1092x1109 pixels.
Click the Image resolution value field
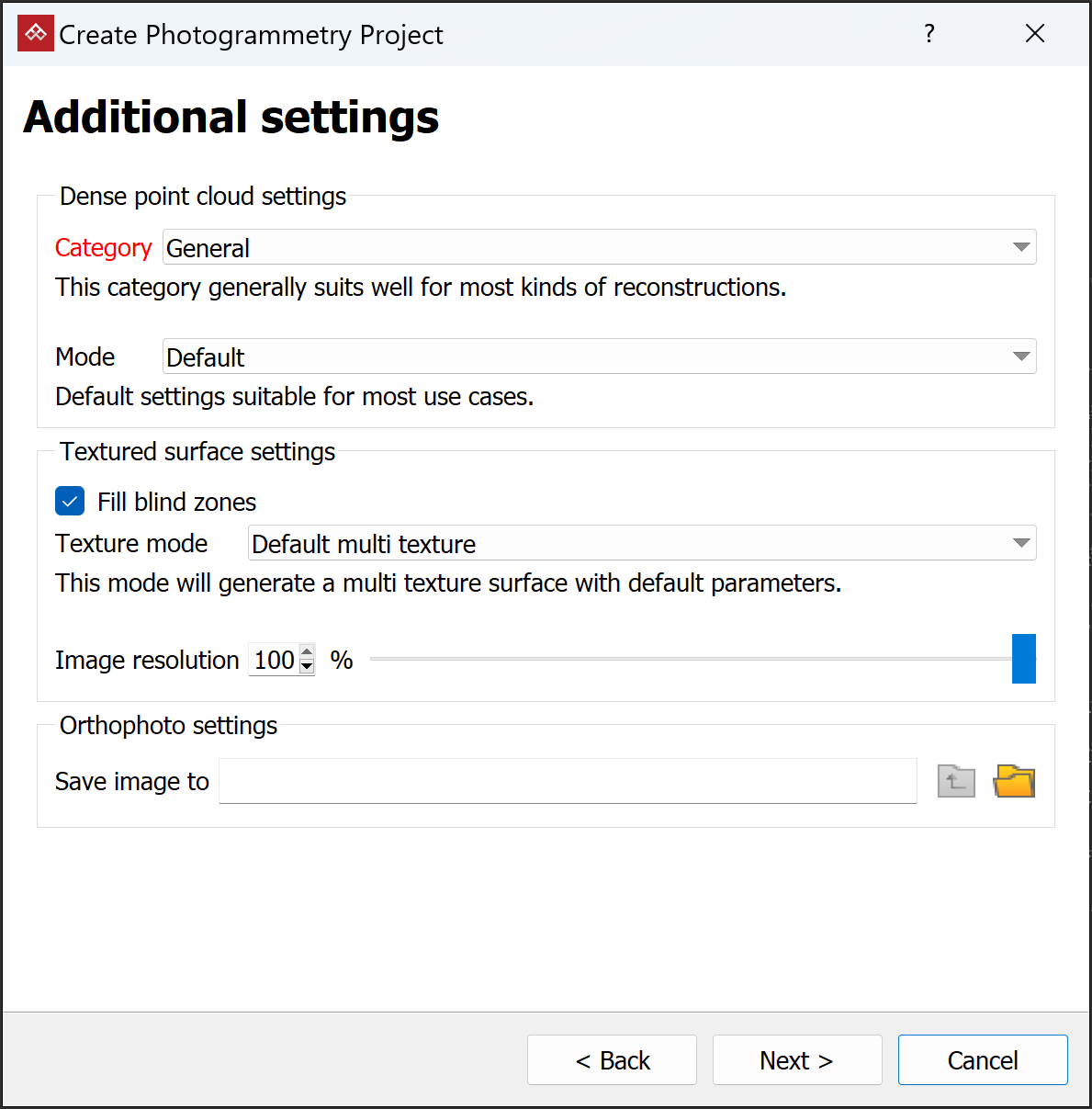click(x=274, y=660)
